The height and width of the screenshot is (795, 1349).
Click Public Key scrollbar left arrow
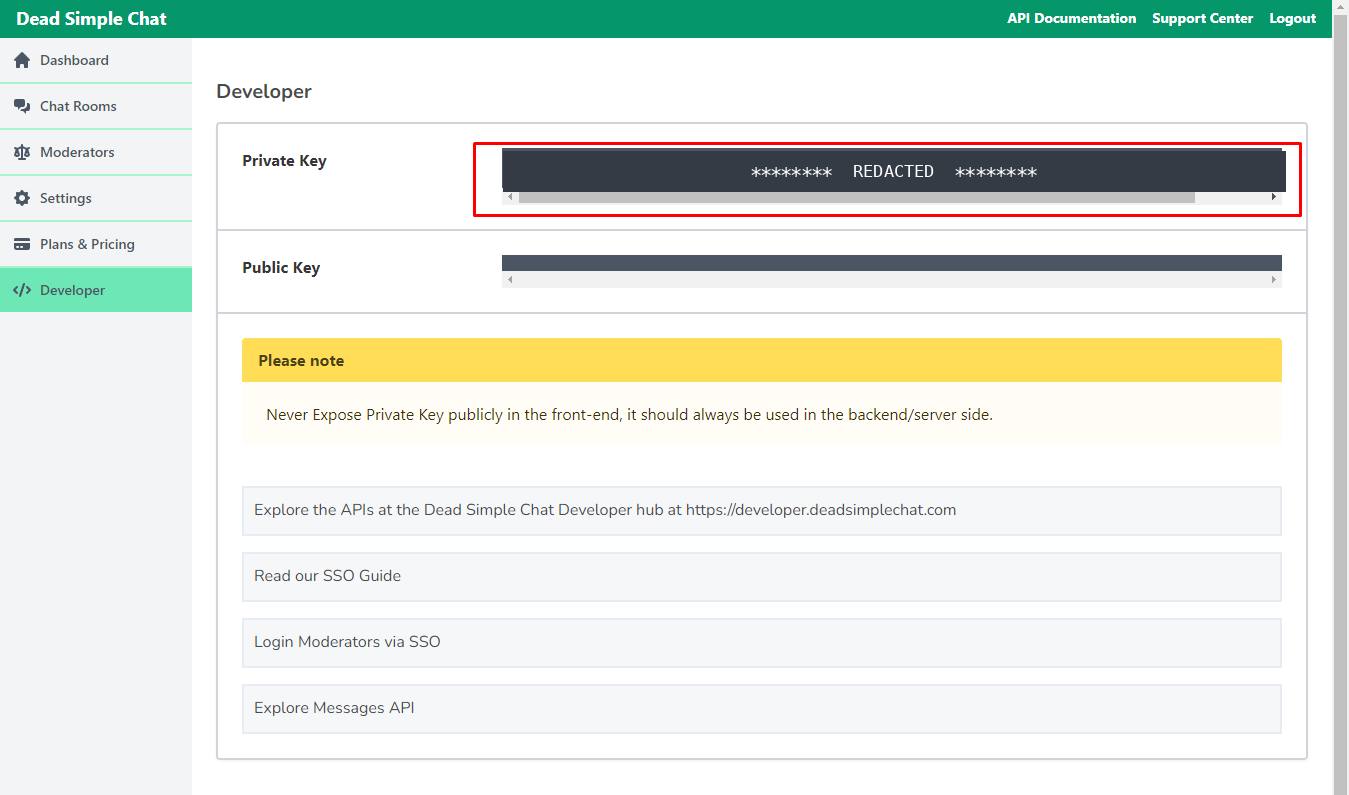point(510,280)
